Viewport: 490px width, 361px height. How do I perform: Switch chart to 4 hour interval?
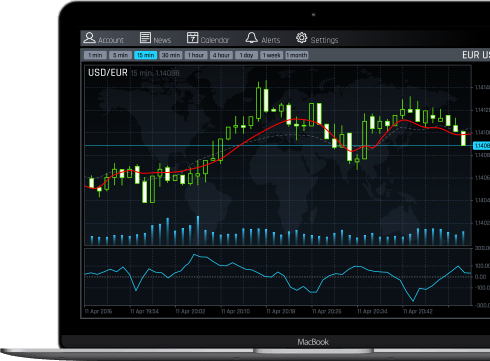click(221, 55)
